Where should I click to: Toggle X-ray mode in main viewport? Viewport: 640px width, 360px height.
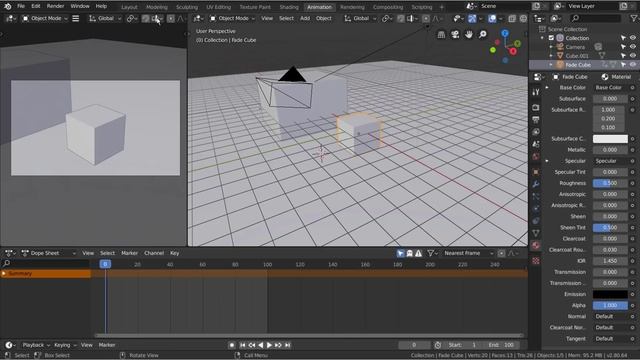512,19
